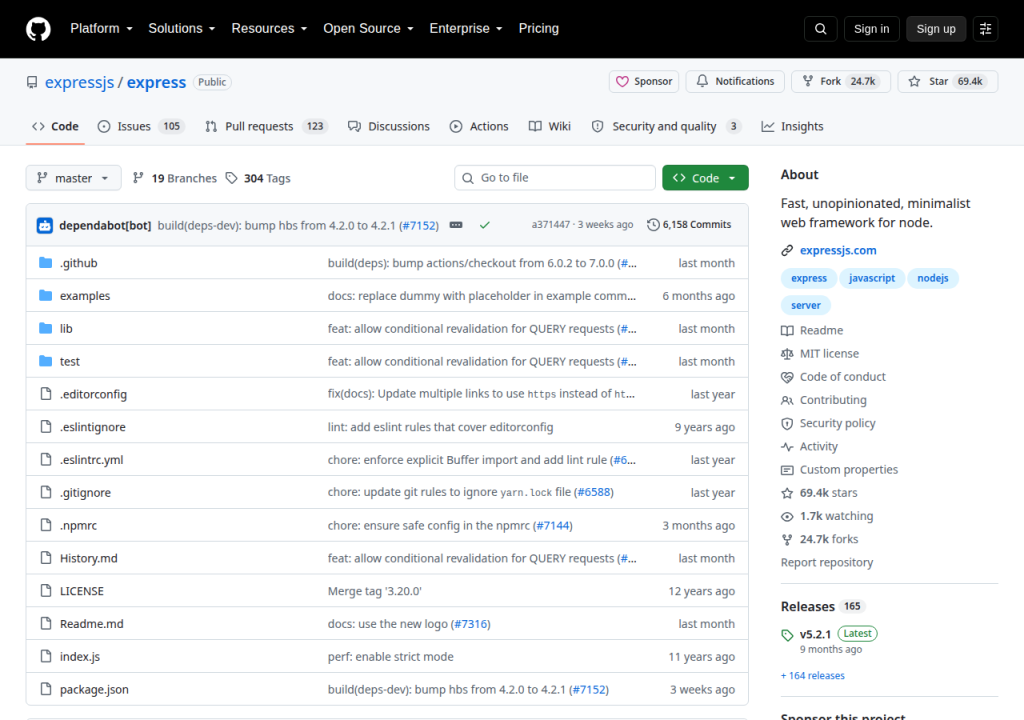Switch to the Discussions tab

389,126
